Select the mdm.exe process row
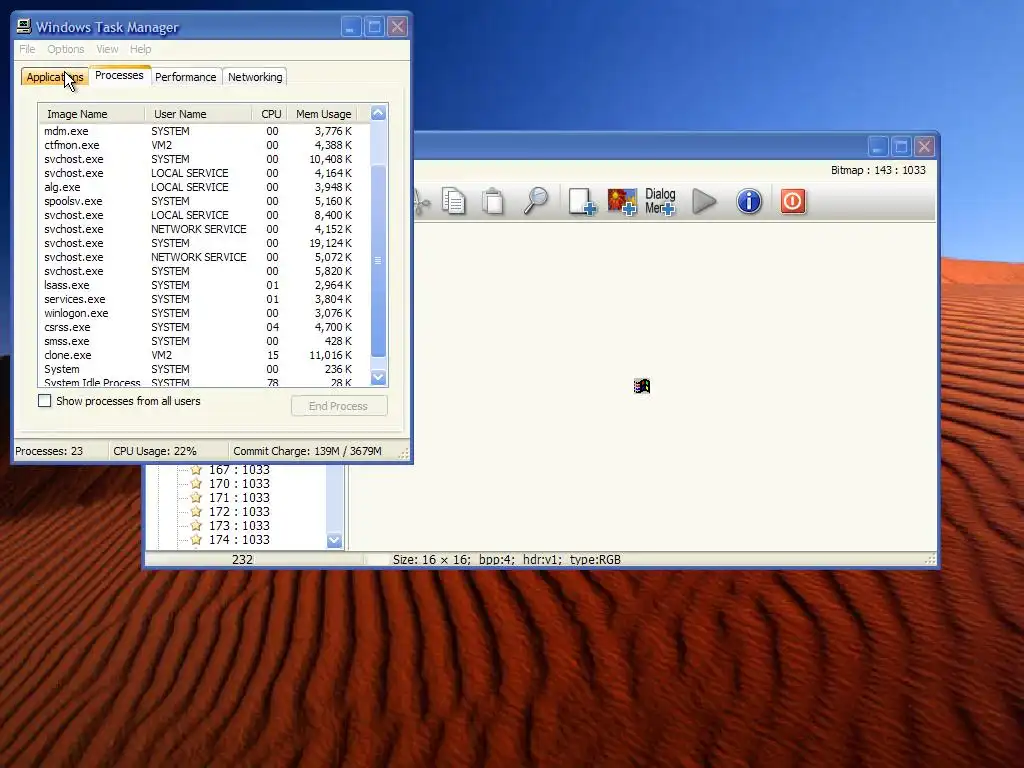1024x768 pixels. pos(204,131)
